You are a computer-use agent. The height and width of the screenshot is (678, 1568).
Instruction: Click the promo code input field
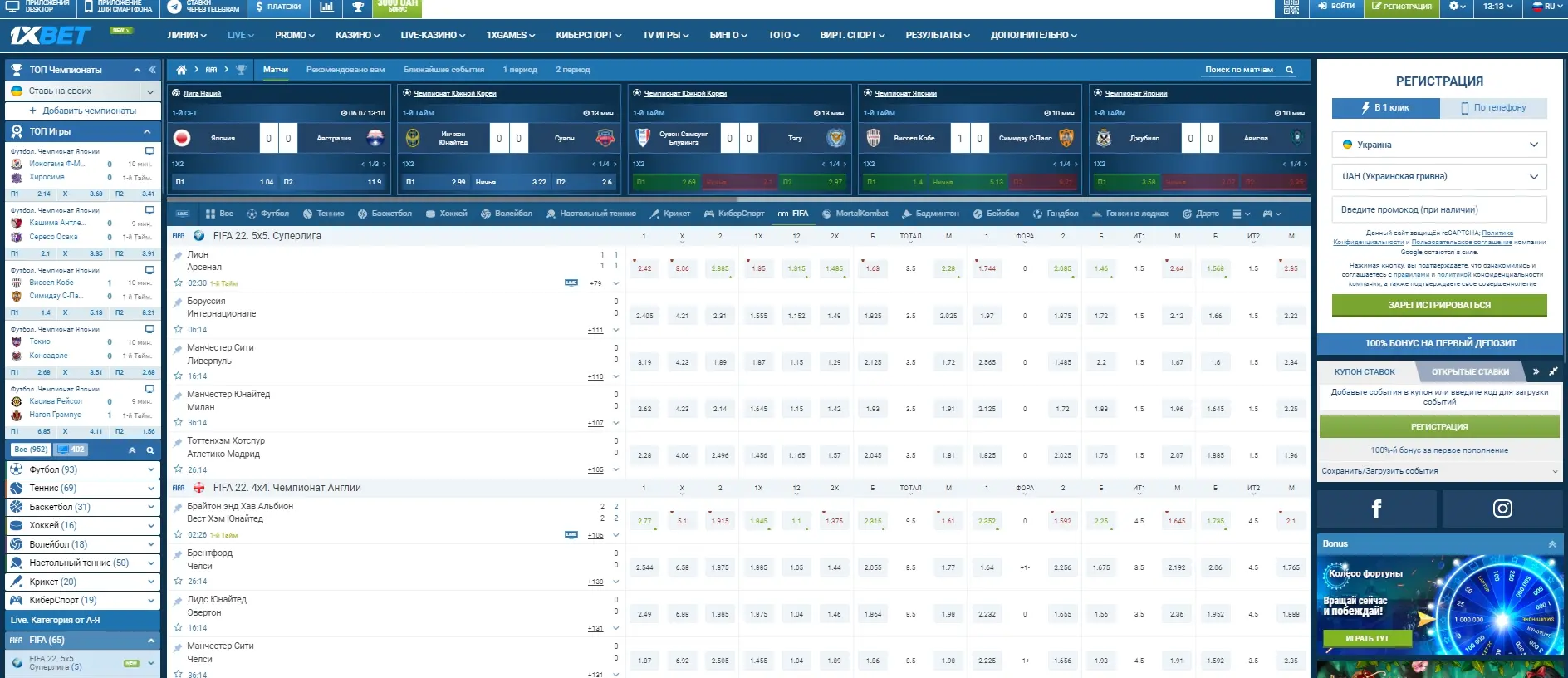coord(1439,209)
